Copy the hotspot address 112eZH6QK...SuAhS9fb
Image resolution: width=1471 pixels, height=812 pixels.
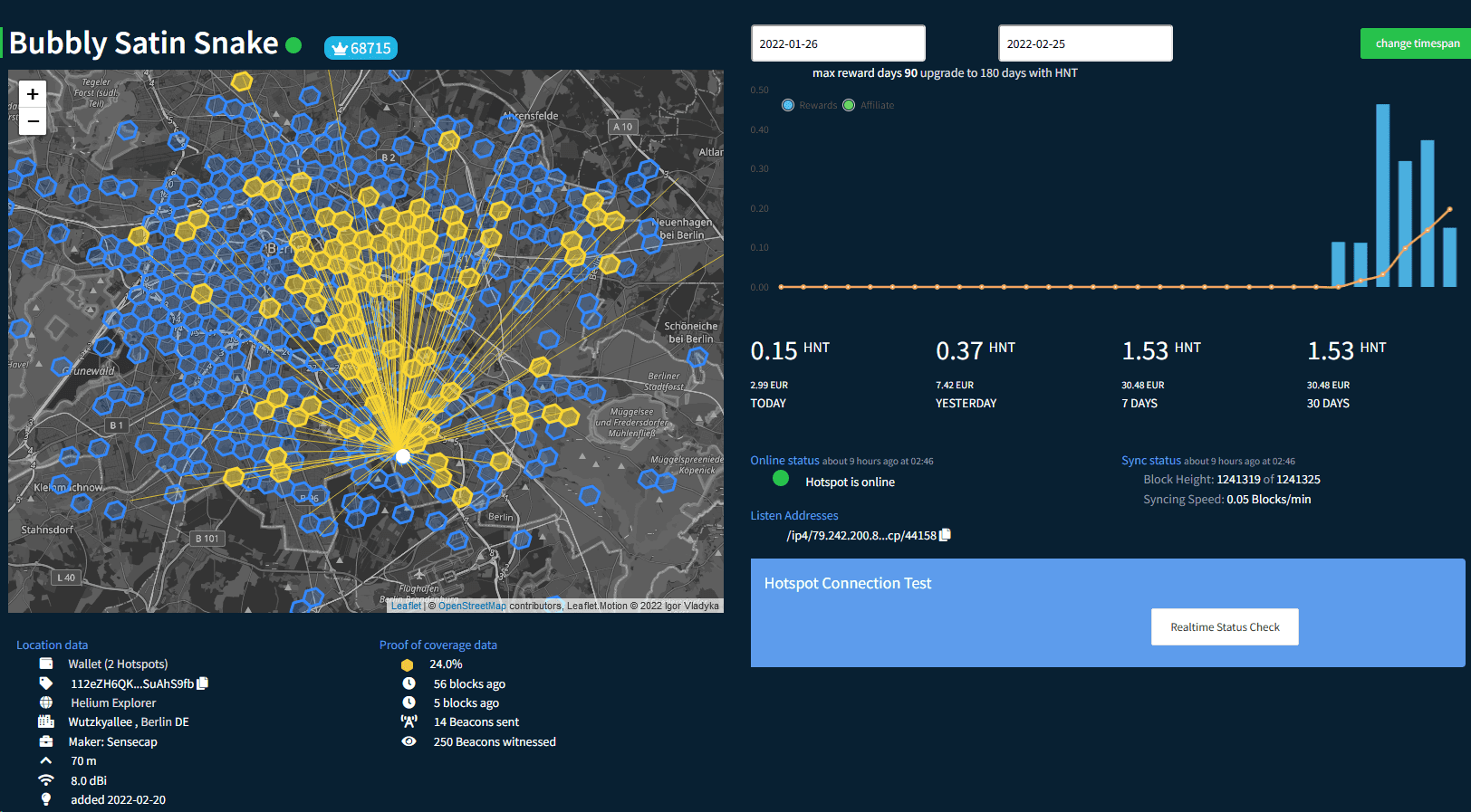[x=203, y=683]
